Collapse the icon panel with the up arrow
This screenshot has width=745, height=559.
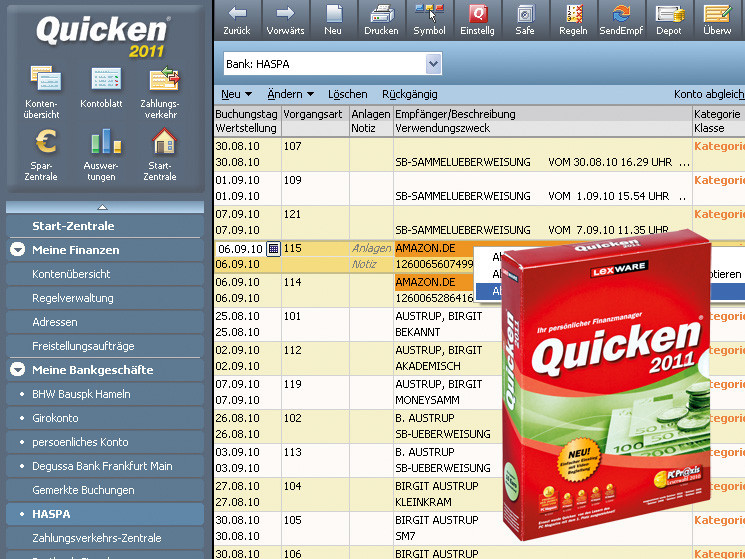[x=102, y=207]
